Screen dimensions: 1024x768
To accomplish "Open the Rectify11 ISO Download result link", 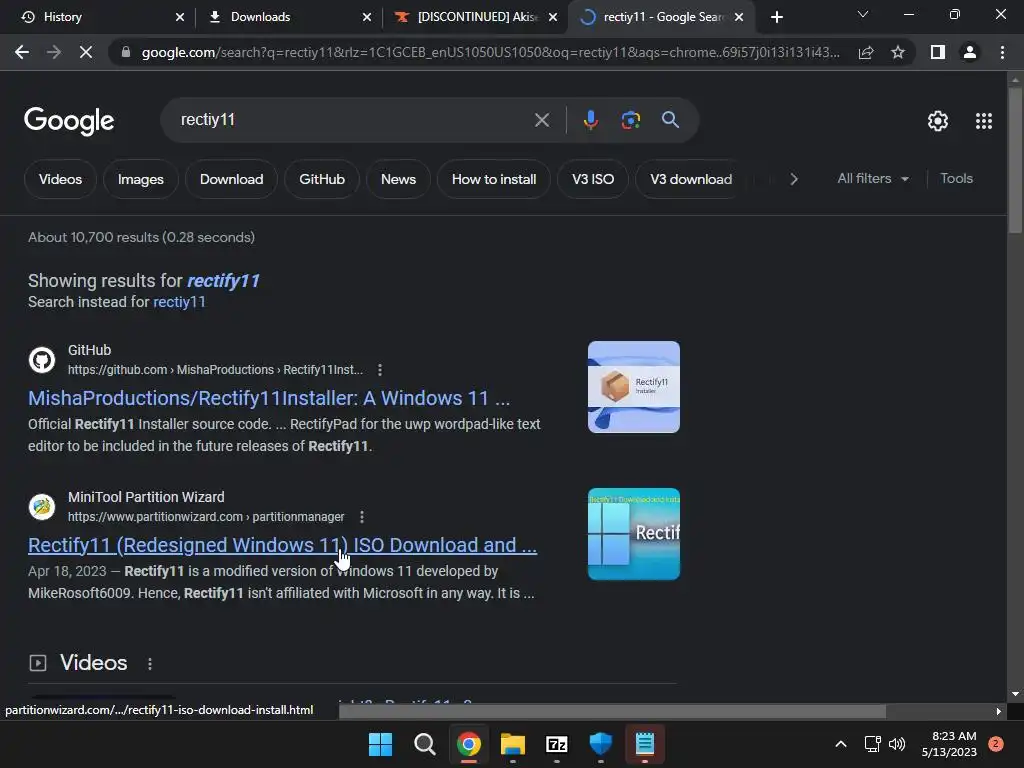I will (x=282, y=545).
